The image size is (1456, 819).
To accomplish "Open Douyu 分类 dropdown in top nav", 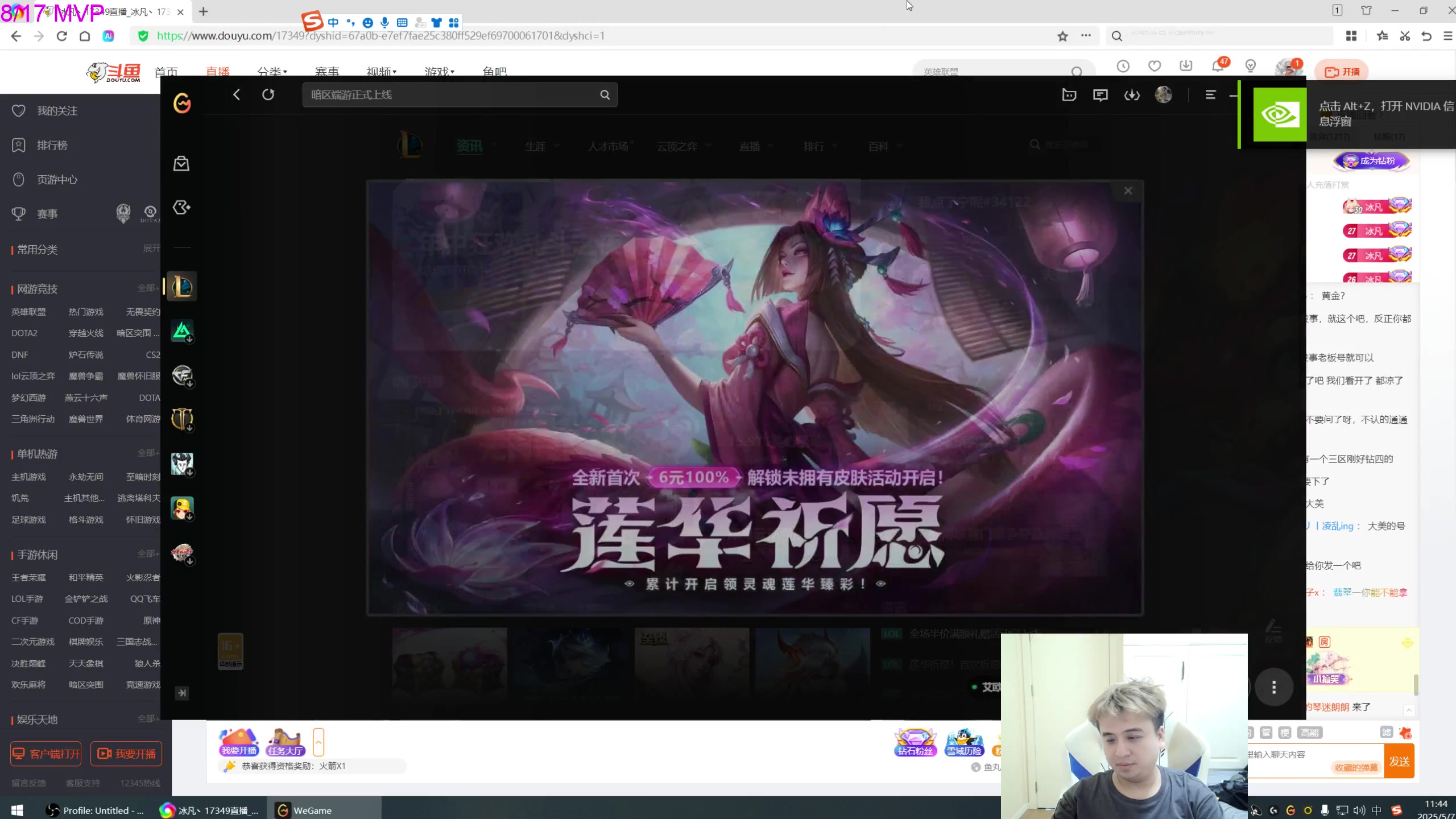I will (x=272, y=71).
